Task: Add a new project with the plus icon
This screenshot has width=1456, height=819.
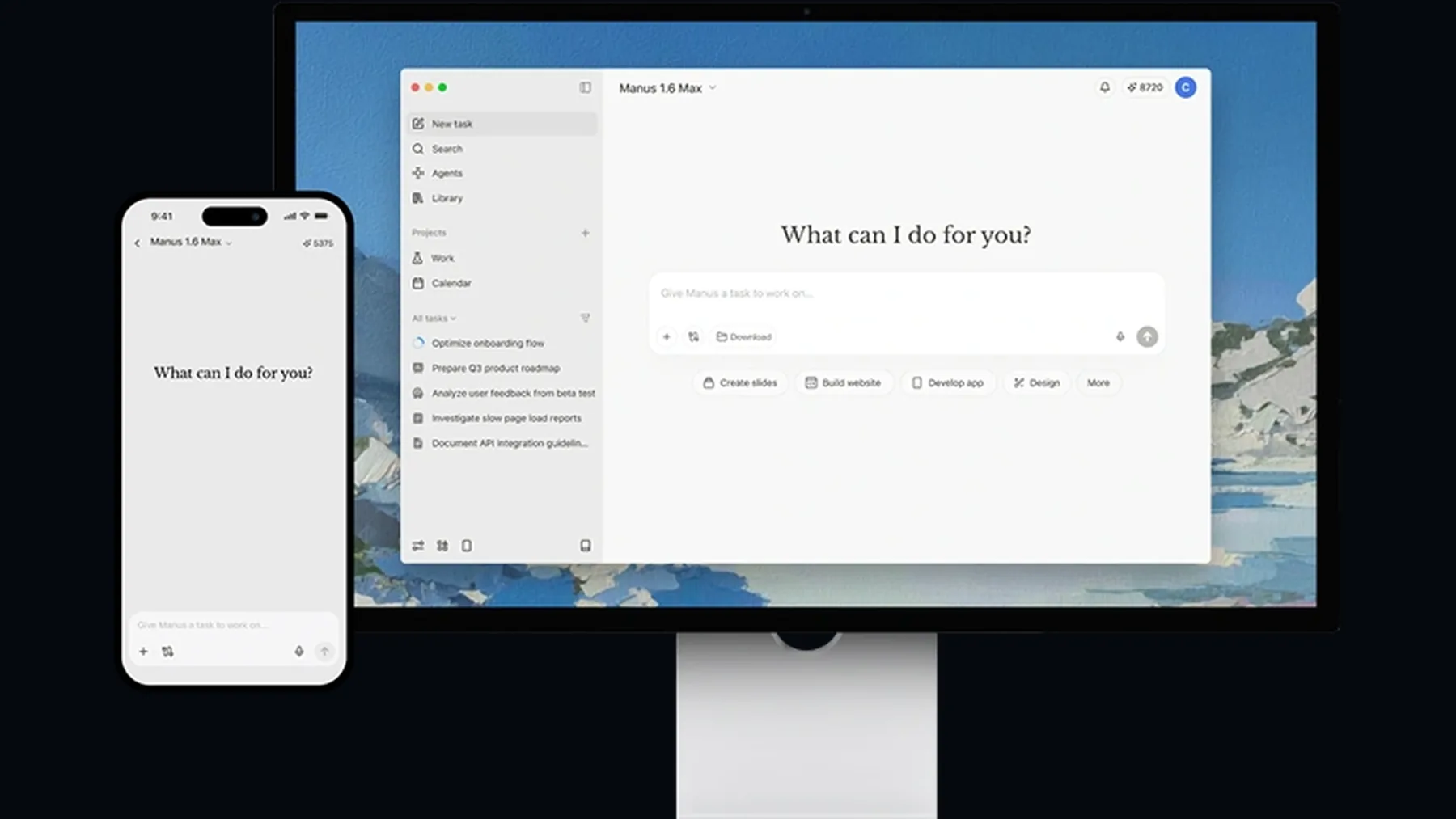Action: click(x=585, y=233)
